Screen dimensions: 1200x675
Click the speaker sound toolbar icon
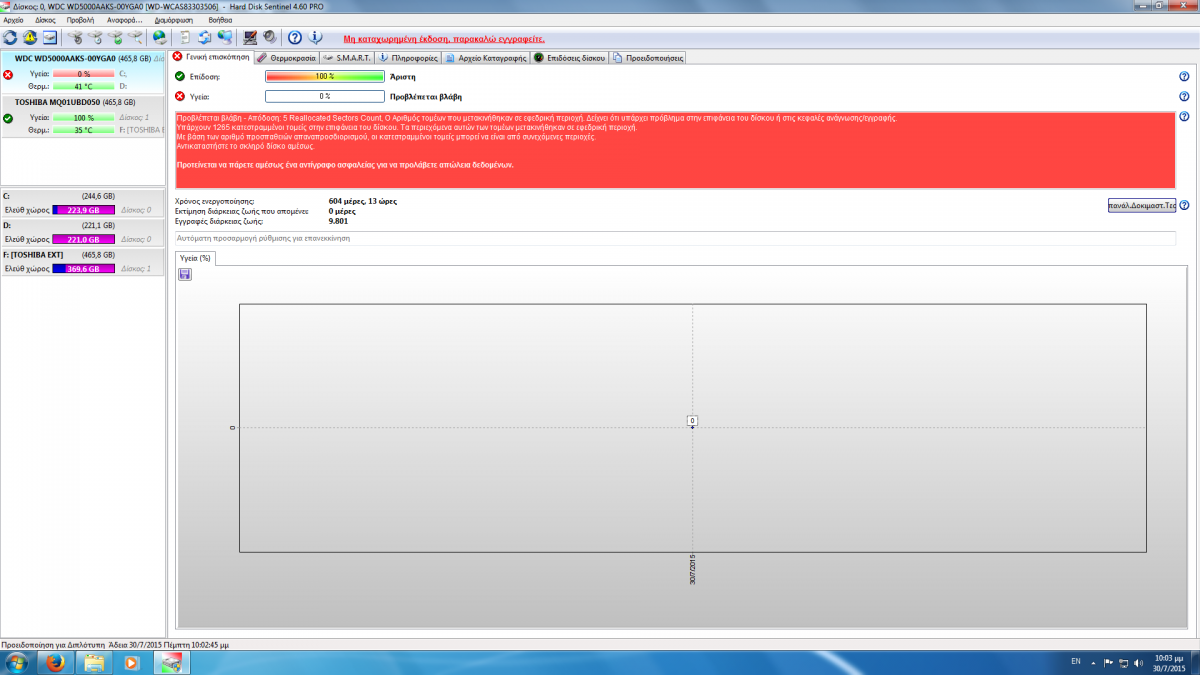click(x=270, y=38)
